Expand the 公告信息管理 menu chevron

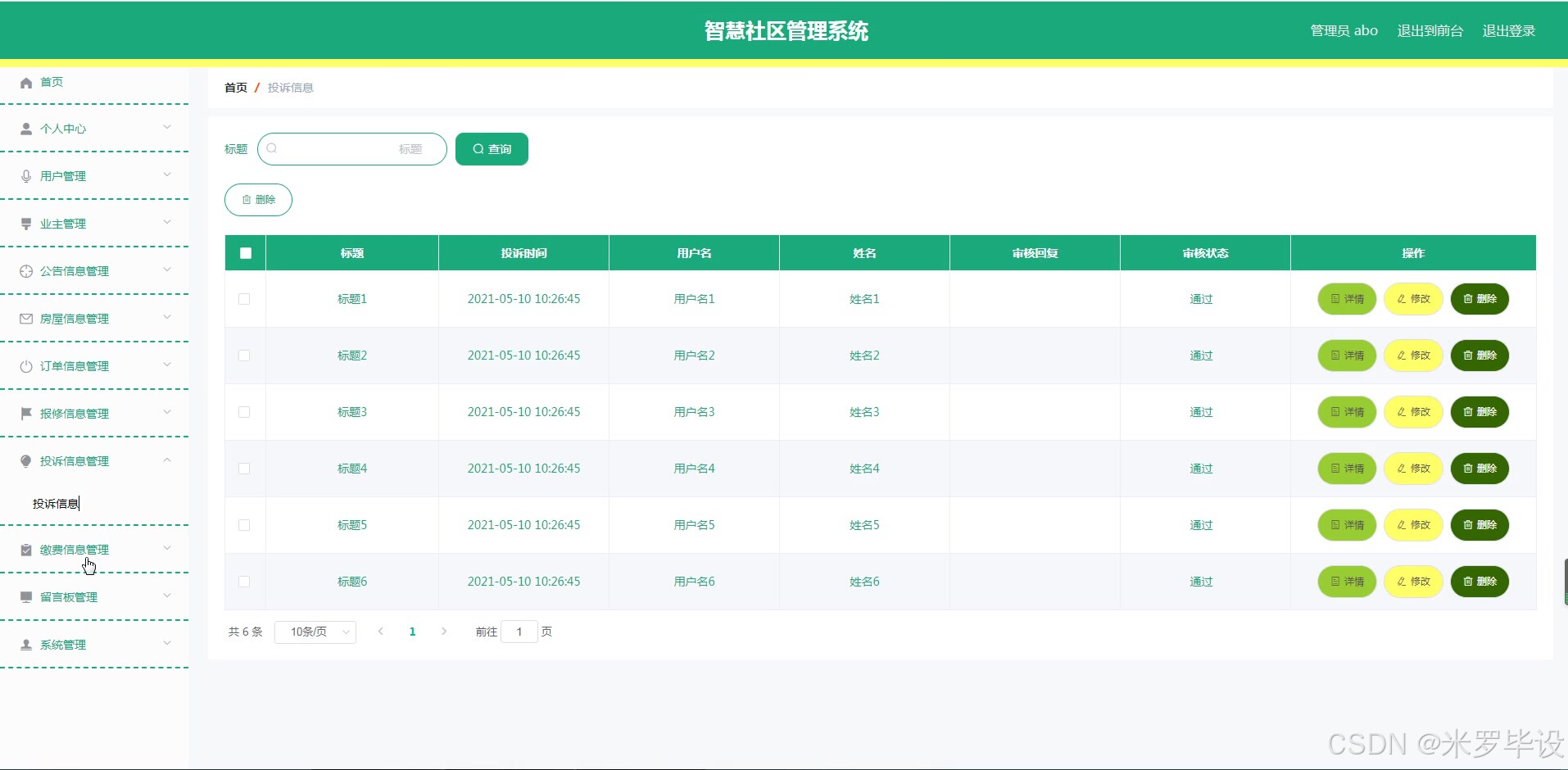tap(167, 269)
